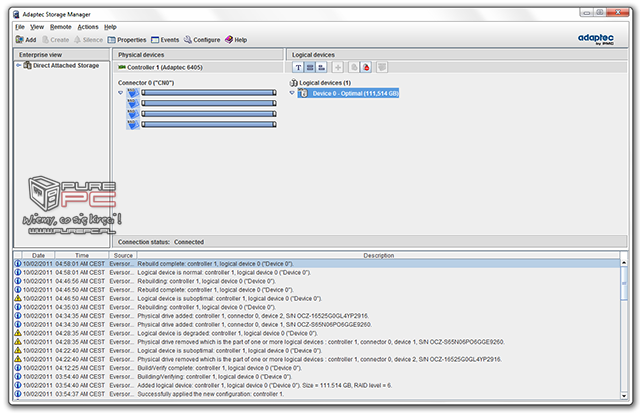Click warning icon of 04:46:50 suboptimal event
This screenshot has height=413, width=640.
tap(18, 298)
